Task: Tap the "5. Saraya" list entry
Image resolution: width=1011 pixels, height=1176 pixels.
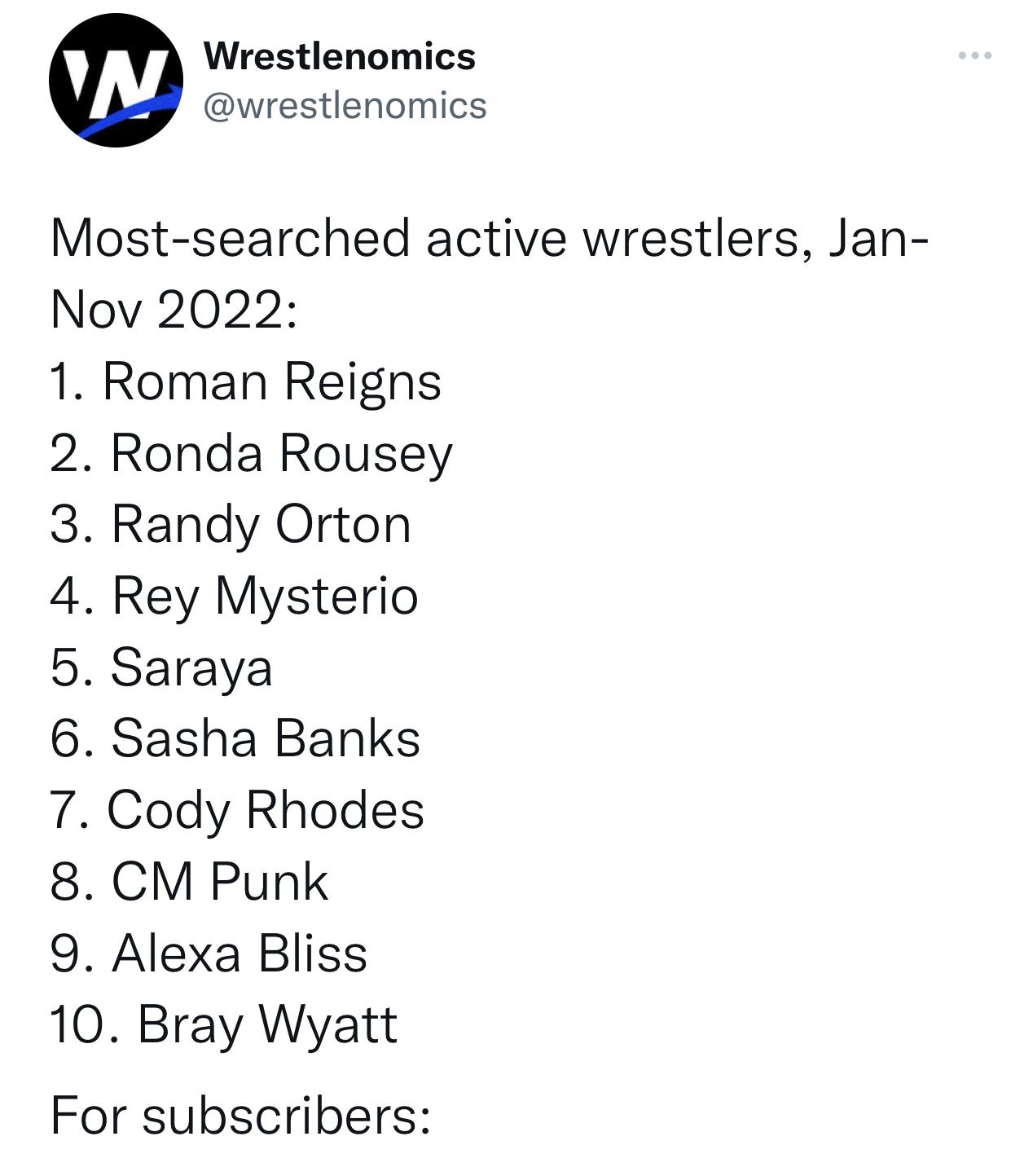Action: (x=161, y=667)
